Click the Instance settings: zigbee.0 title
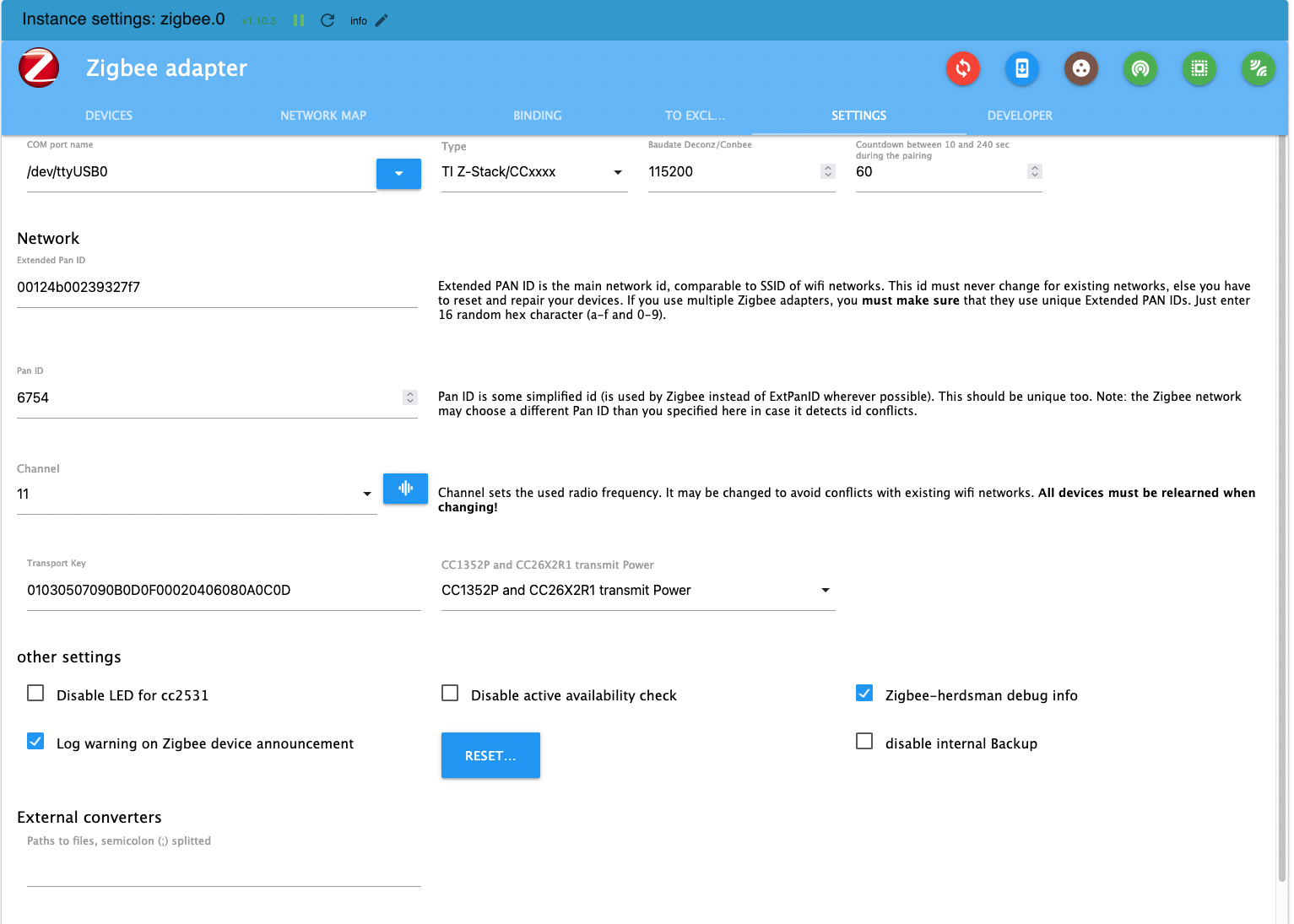This screenshot has height=924, width=1294. click(x=123, y=19)
